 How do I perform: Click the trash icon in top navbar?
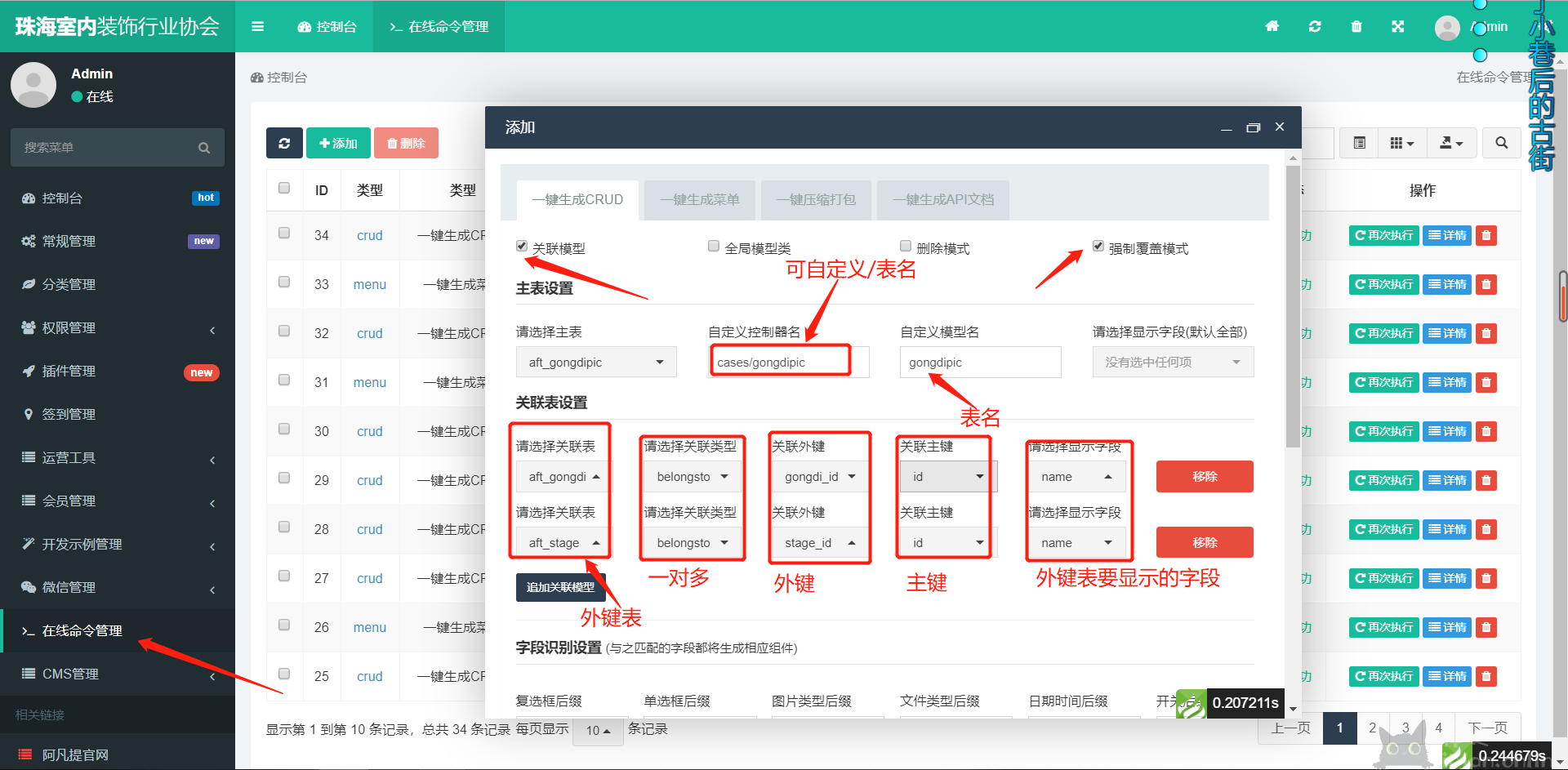[x=1356, y=26]
